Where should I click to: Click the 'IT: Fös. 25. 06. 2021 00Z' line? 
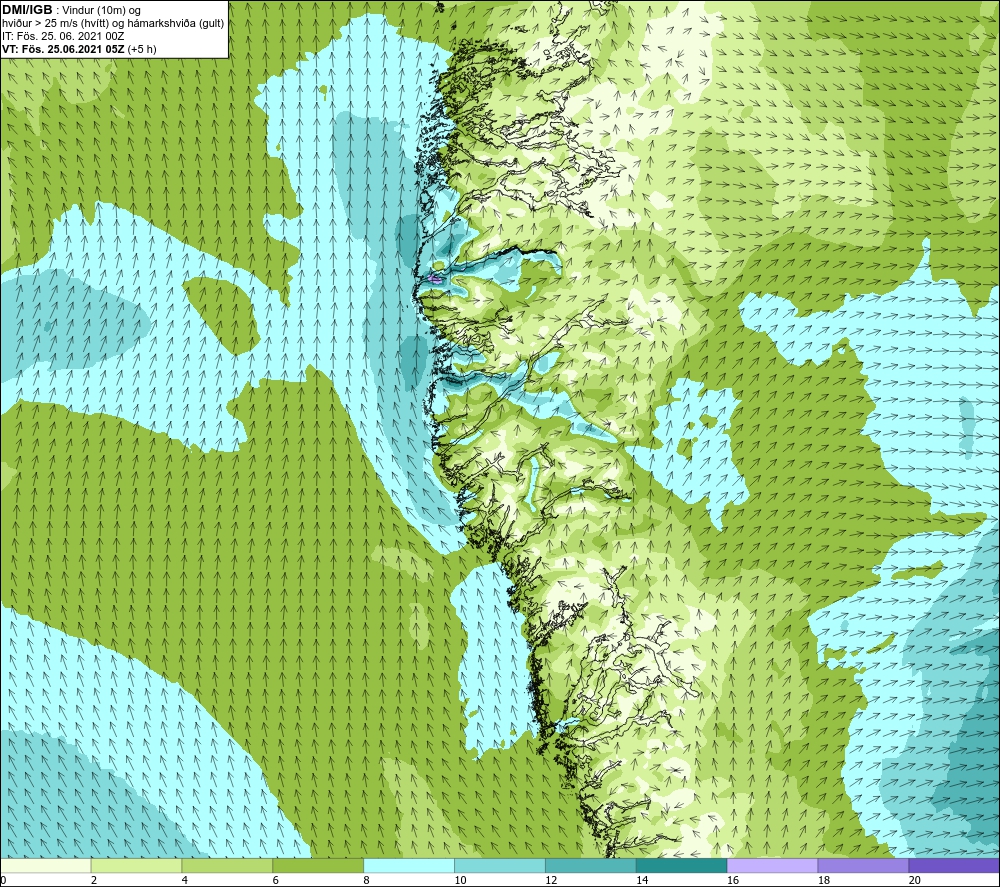(63, 36)
